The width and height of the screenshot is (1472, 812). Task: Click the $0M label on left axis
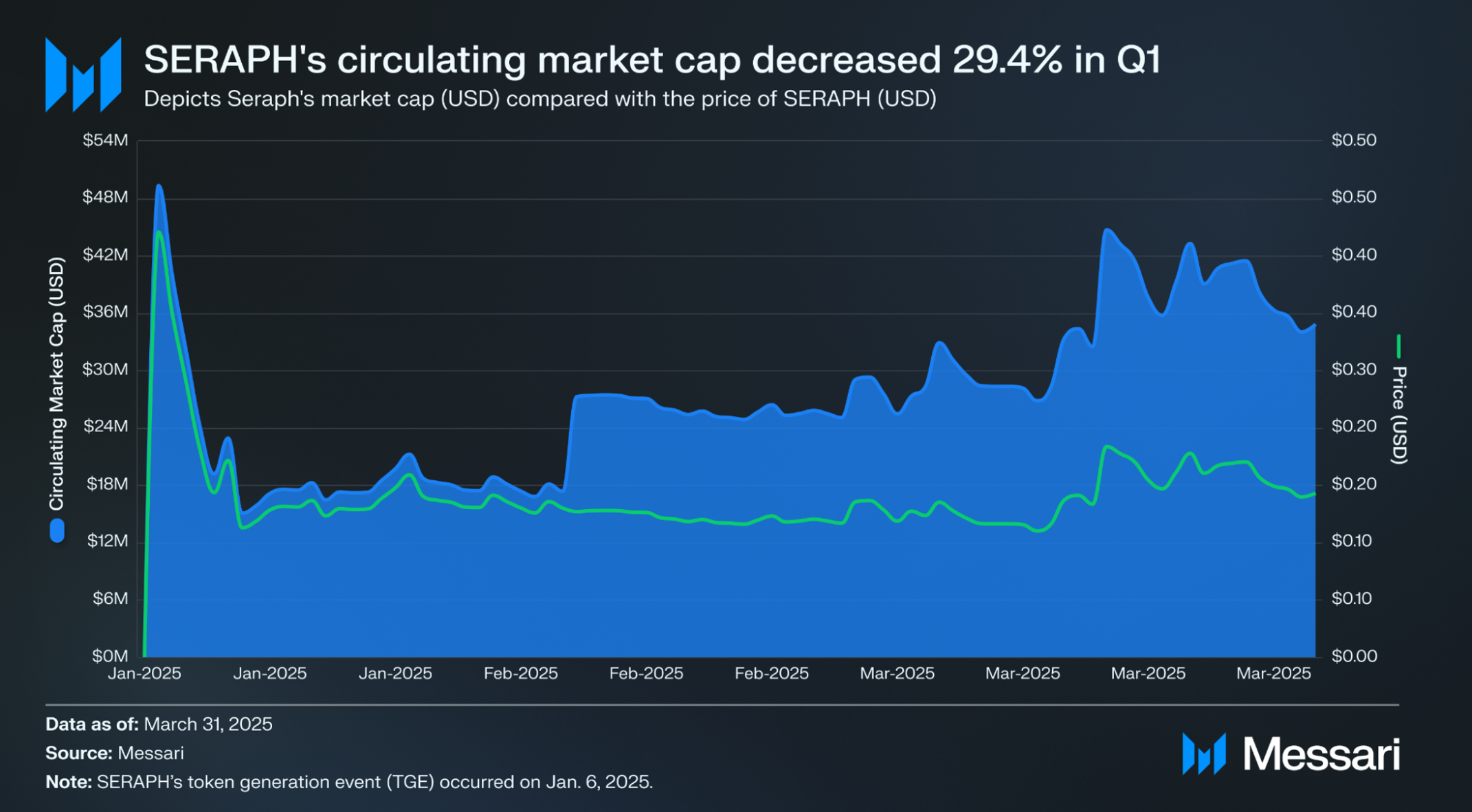click(x=110, y=655)
